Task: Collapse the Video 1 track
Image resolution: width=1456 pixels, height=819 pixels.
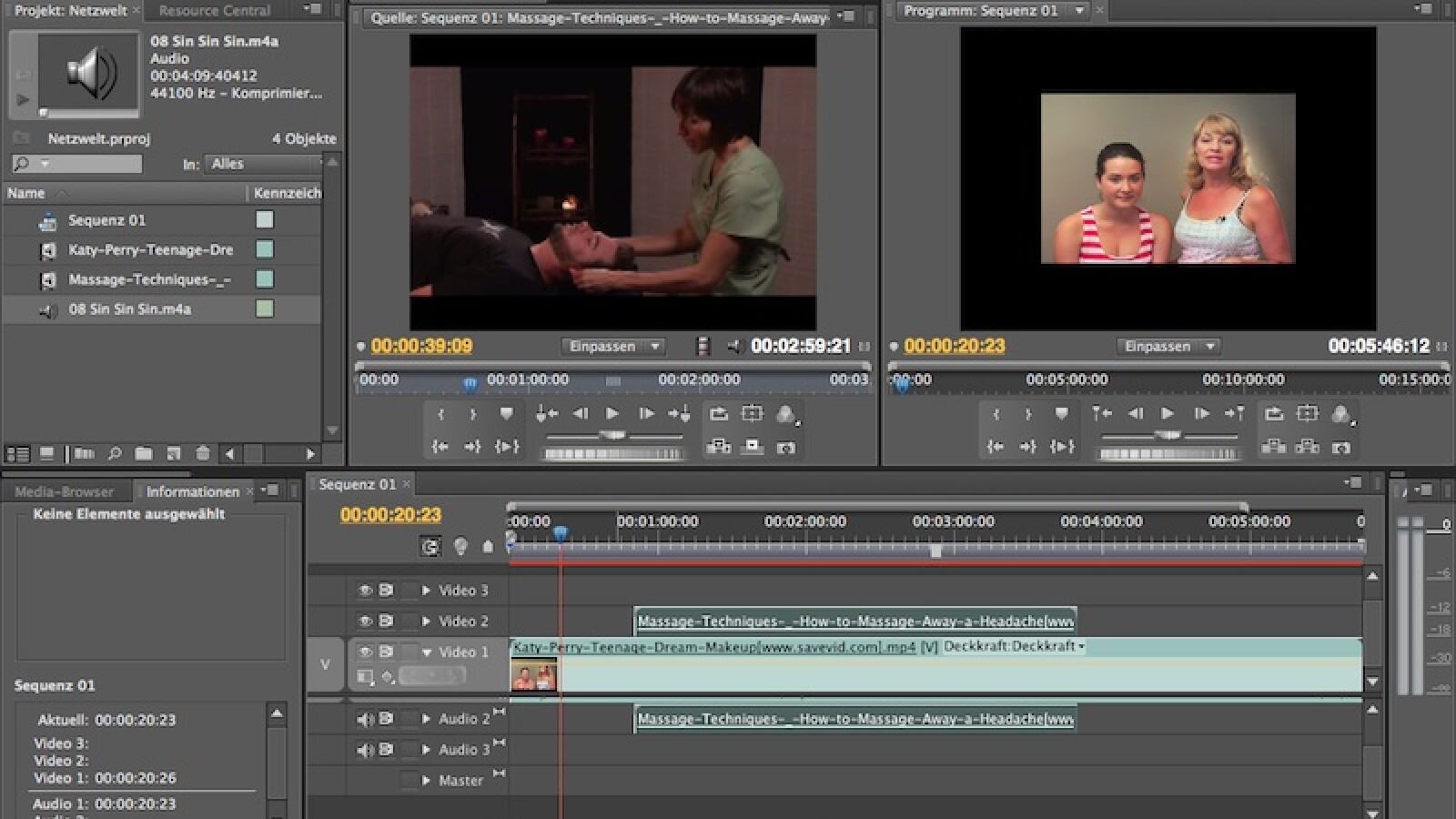Action: pos(426,652)
